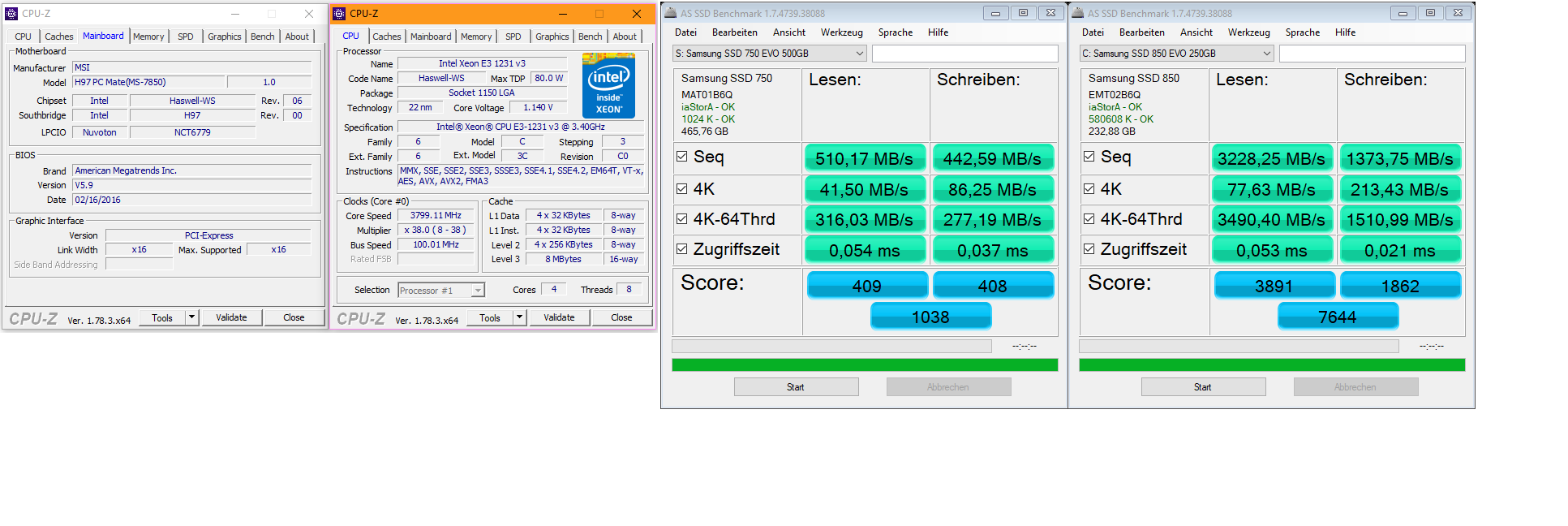Open SPD tab in orange CPU-Z window
1568x526 pixels.
pyautogui.click(x=513, y=37)
